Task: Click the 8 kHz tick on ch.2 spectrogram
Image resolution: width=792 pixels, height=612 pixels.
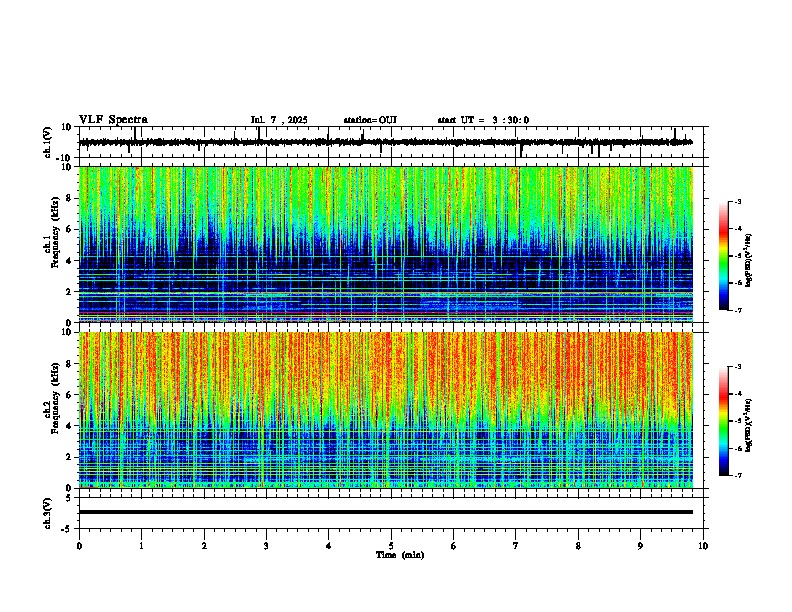Action: coord(70,364)
